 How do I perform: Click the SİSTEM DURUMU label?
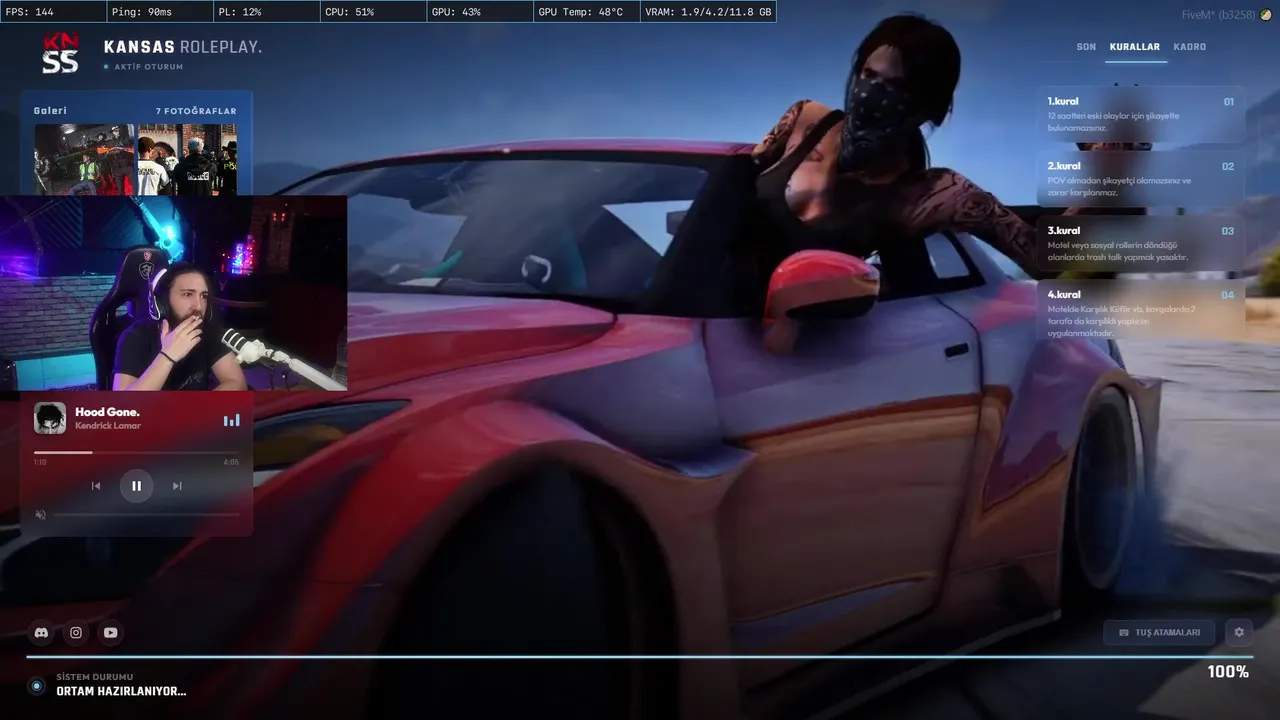click(95, 677)
